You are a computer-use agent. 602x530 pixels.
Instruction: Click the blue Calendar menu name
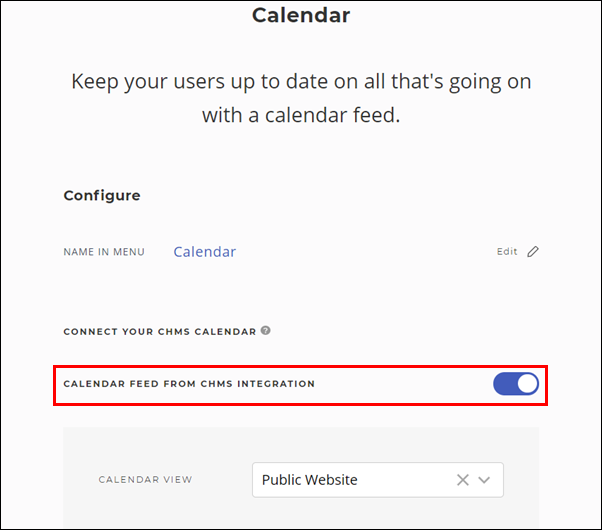[205, 252]
